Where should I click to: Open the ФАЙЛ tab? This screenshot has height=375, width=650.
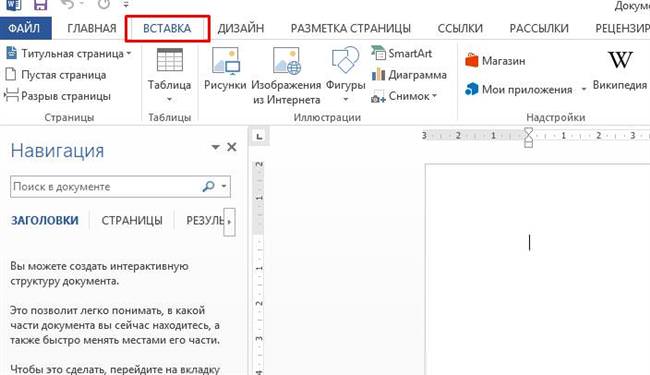point(25,28)
